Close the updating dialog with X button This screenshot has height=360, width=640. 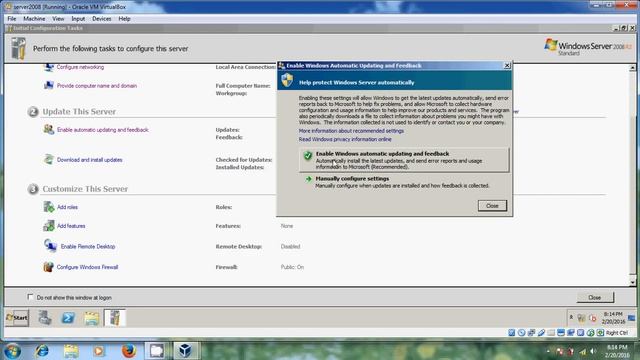(507, 66)
